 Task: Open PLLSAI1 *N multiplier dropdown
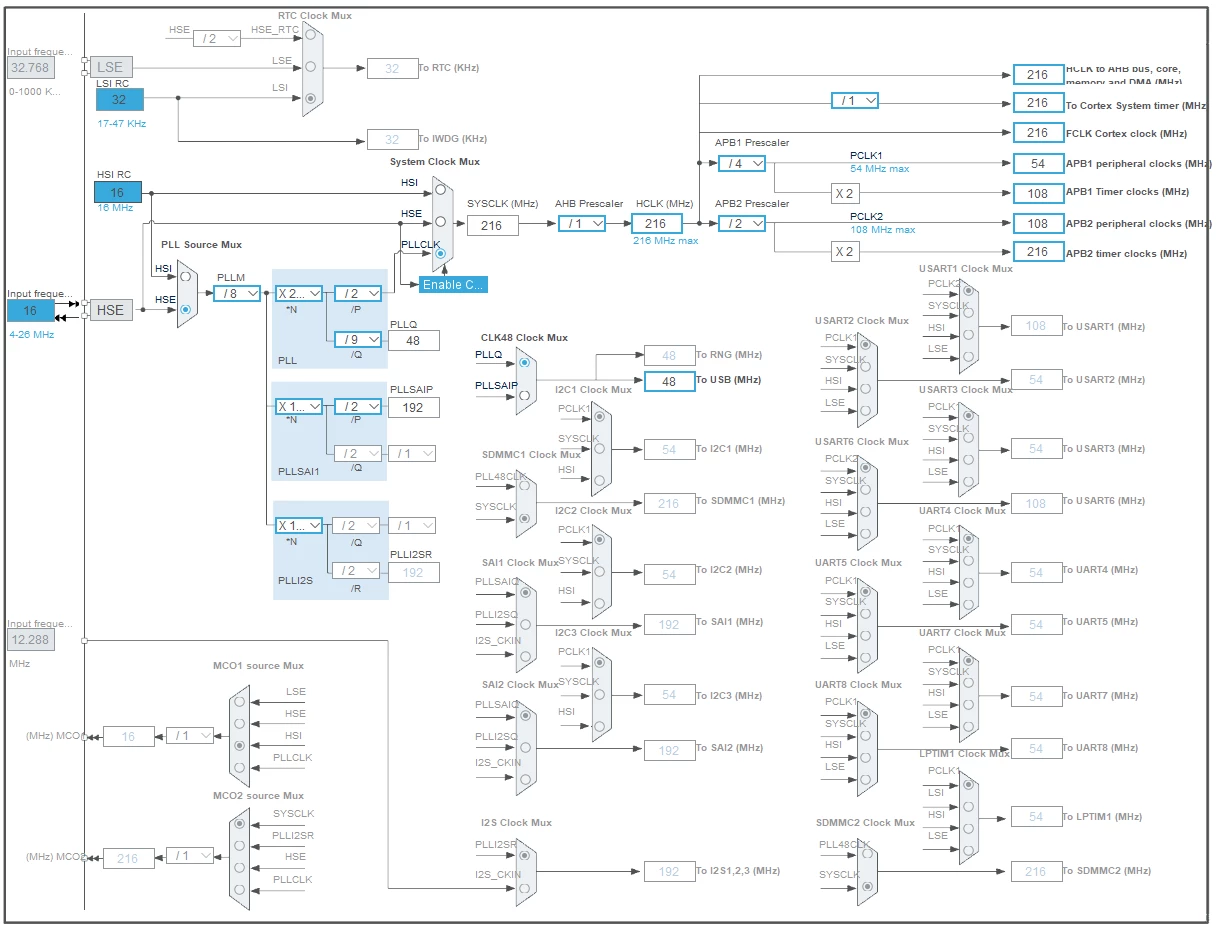coord(299,407)
